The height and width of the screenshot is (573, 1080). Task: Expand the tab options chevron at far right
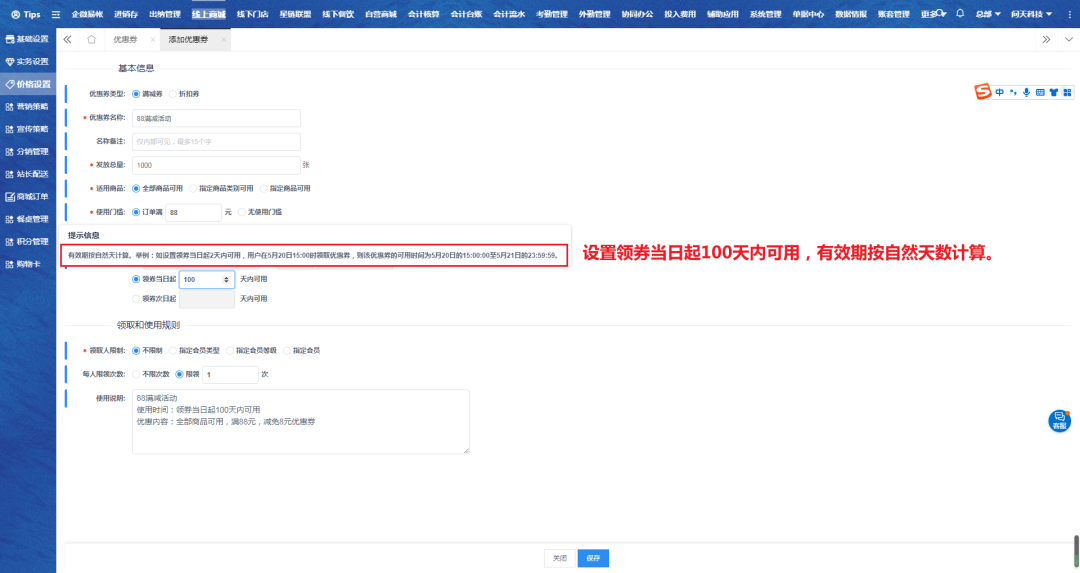point(1066,39)
